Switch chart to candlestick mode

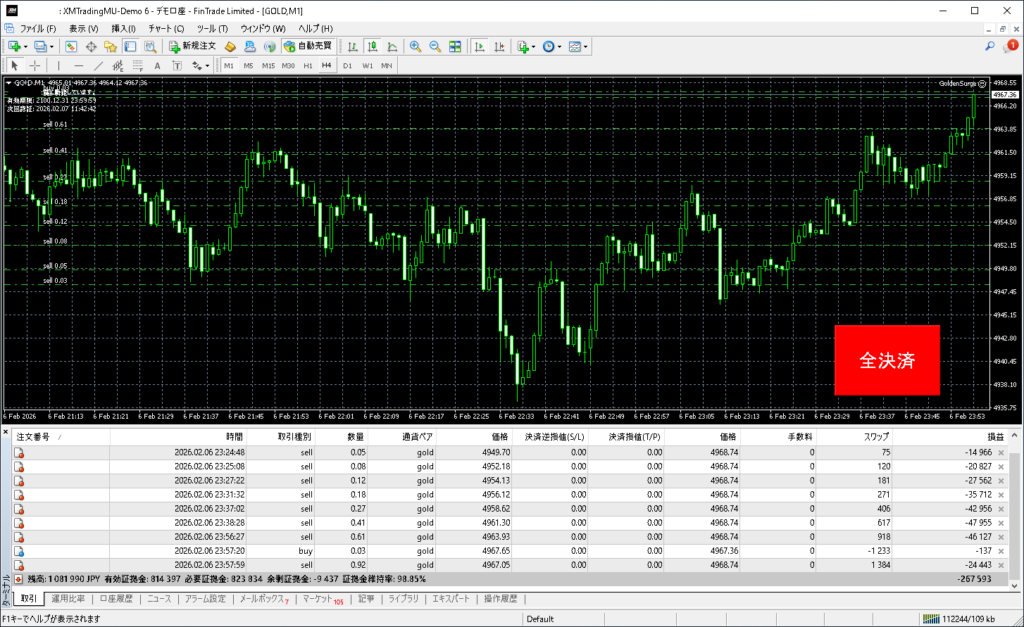tap(371, 47)
